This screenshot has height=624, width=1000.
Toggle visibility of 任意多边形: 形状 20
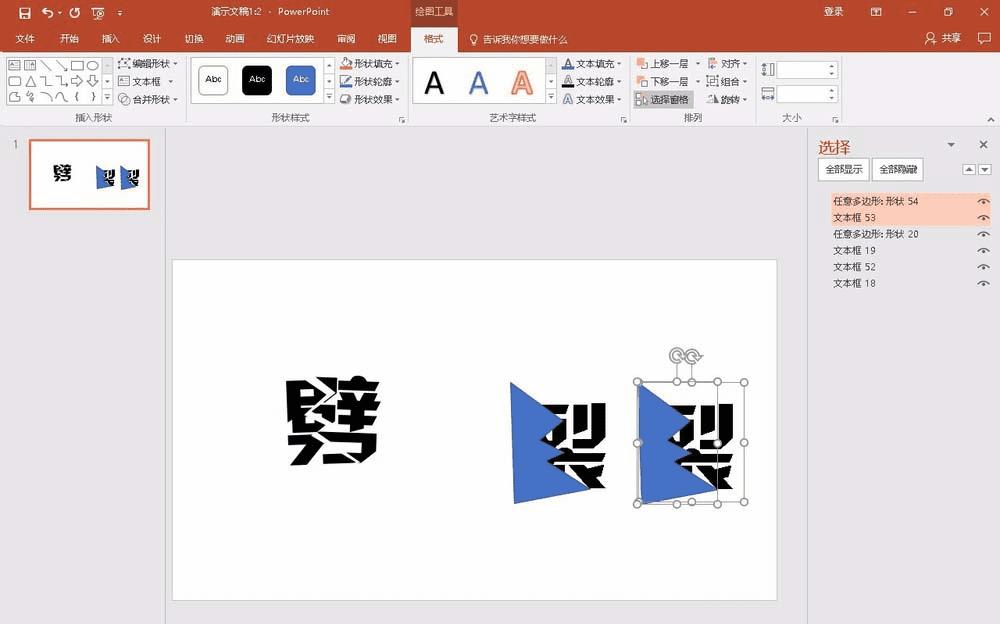pyautogui.click(x=983, y=235)
